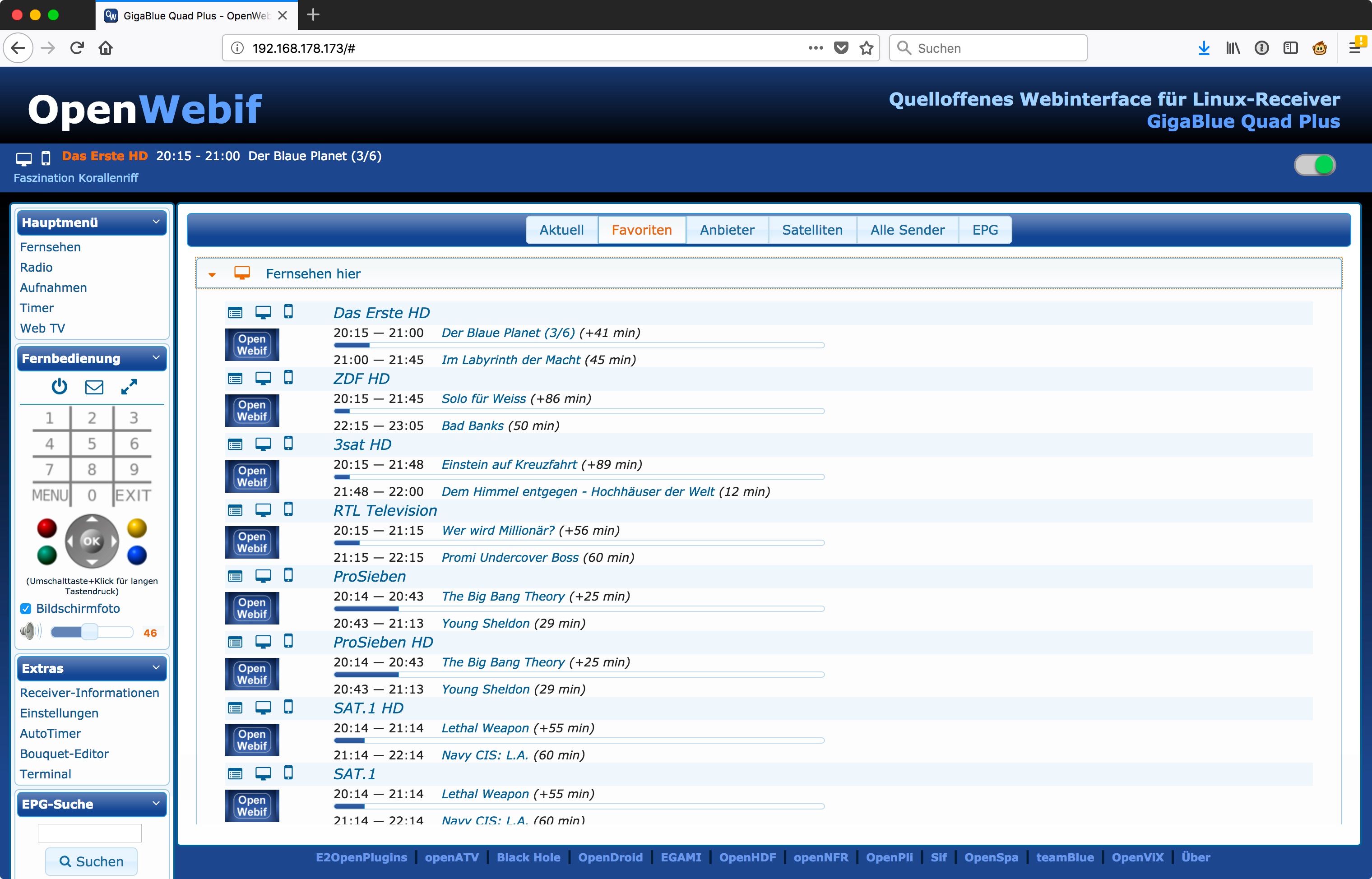Click the EPG list icon for SAT.1 HD
This screenshot has height=879, width=1372.
tap(235, 708)
